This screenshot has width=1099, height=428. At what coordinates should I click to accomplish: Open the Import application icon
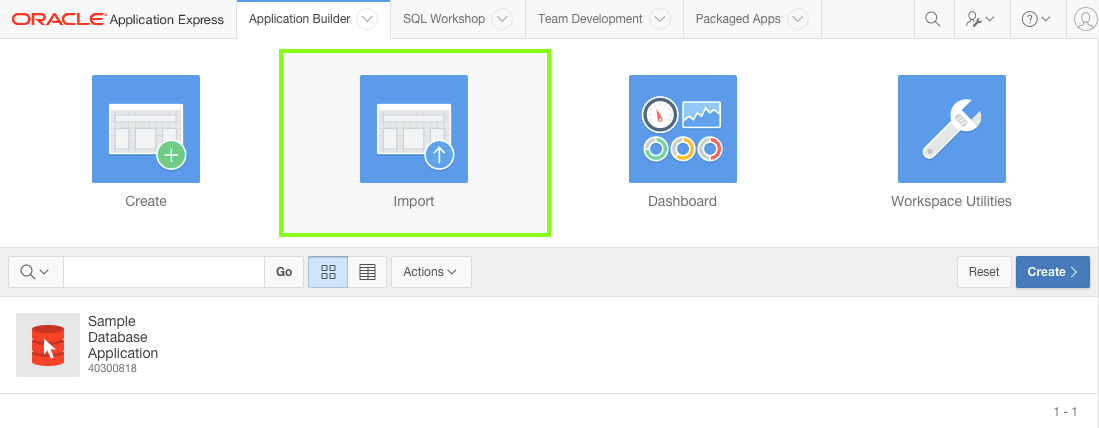[414, 129]
